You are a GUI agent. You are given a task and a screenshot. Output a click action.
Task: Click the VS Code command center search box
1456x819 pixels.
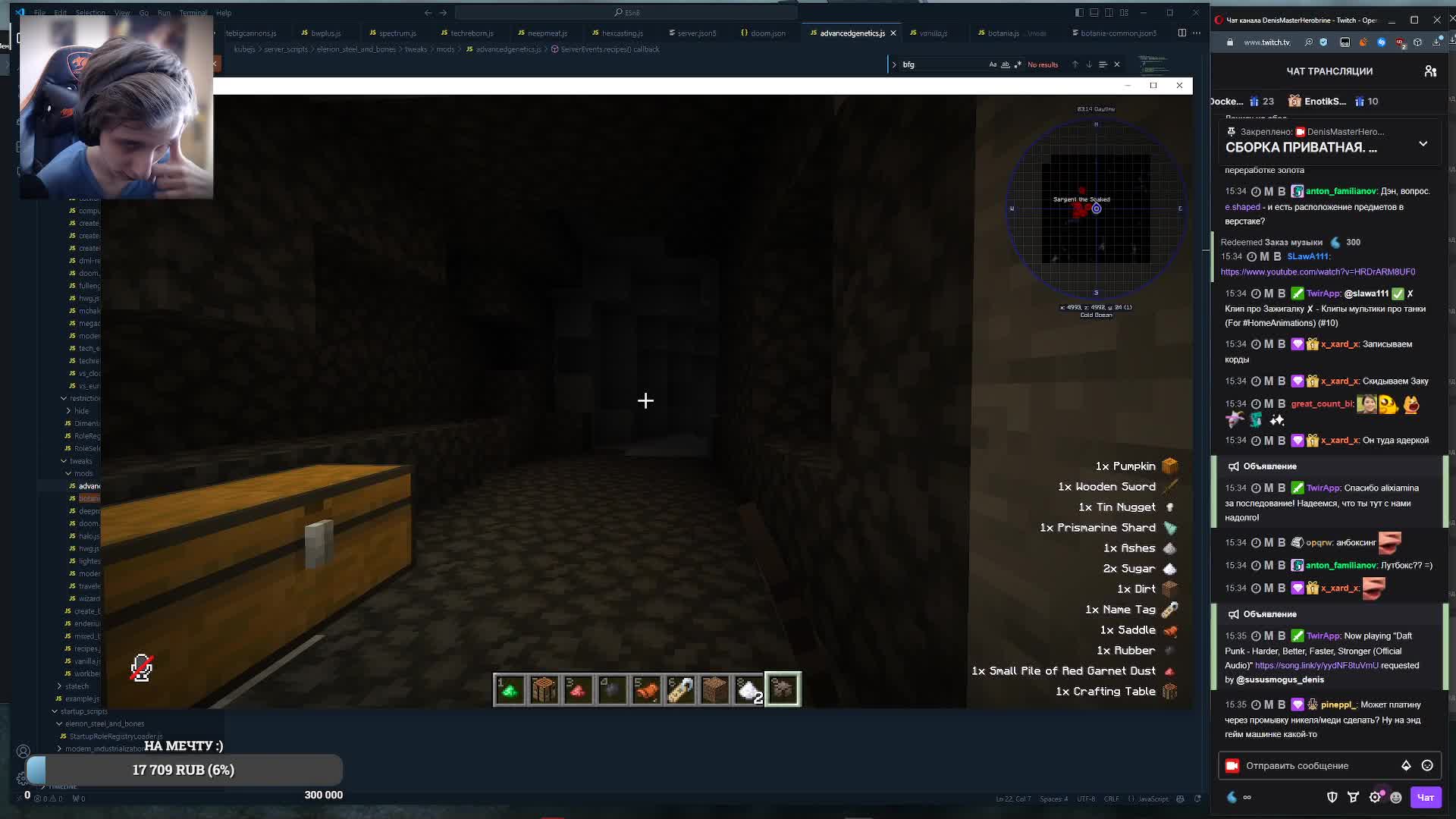(626, 12)
